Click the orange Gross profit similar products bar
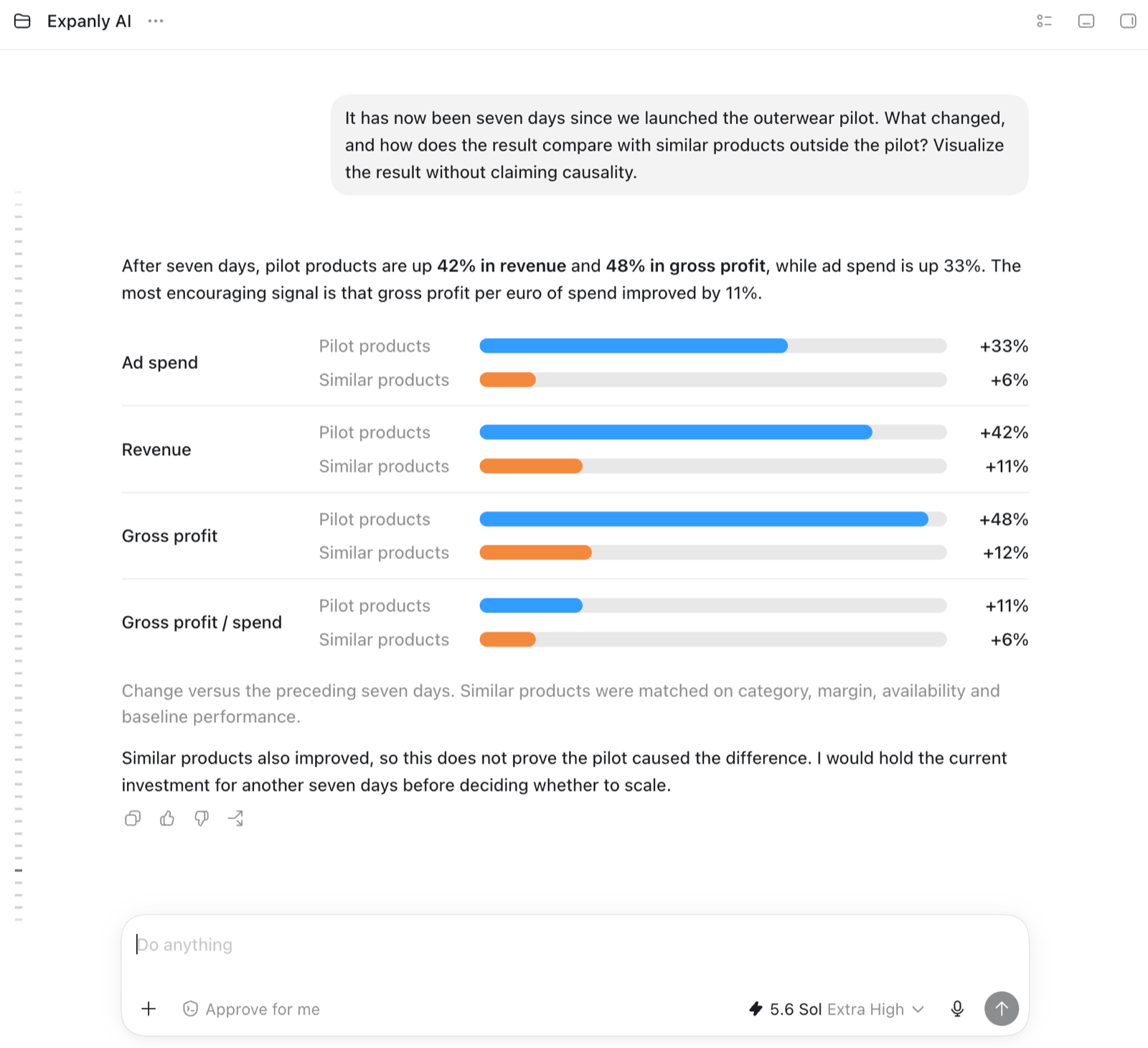The height and width of the screenshot is (1048, 1148). point(535,553)
